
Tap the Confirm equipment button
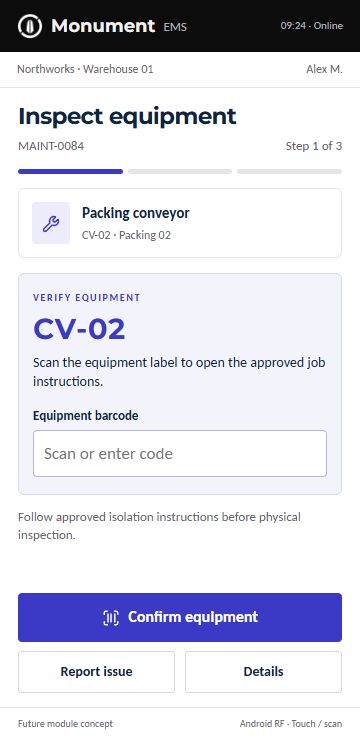click(x=180, y=617)
